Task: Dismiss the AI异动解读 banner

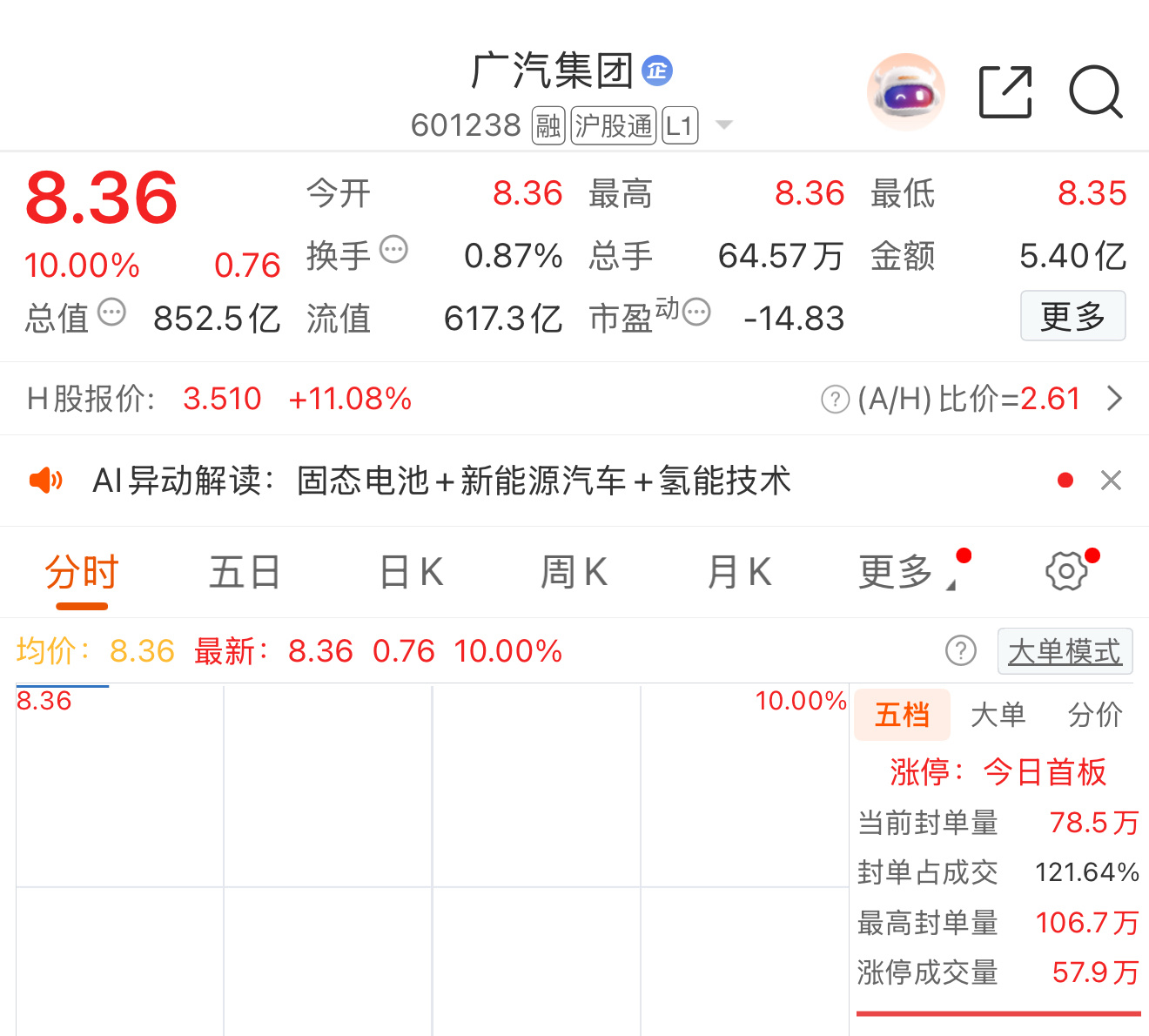Action: point(1111,480)
